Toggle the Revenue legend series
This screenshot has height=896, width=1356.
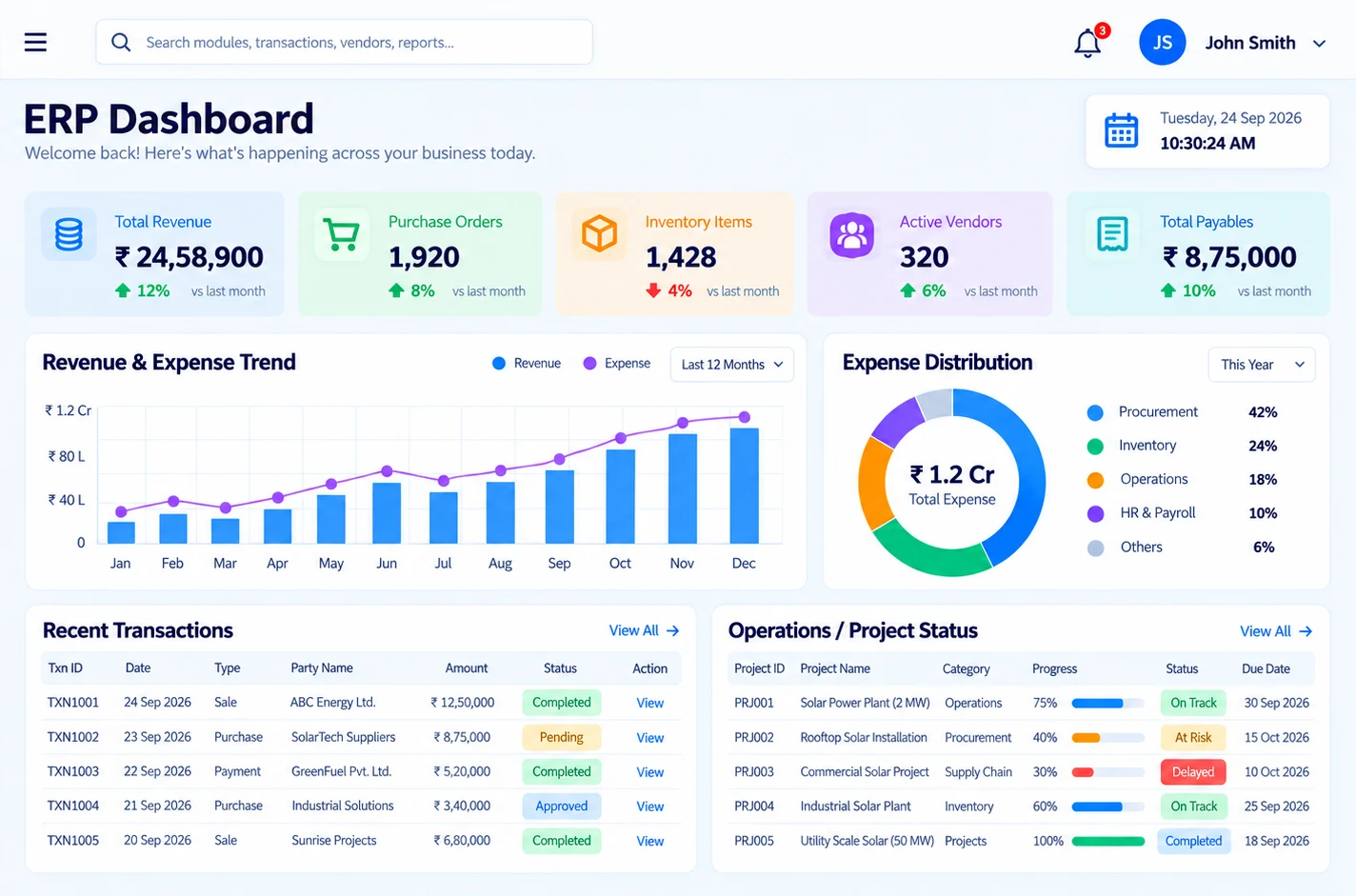[x=527, y=364]
